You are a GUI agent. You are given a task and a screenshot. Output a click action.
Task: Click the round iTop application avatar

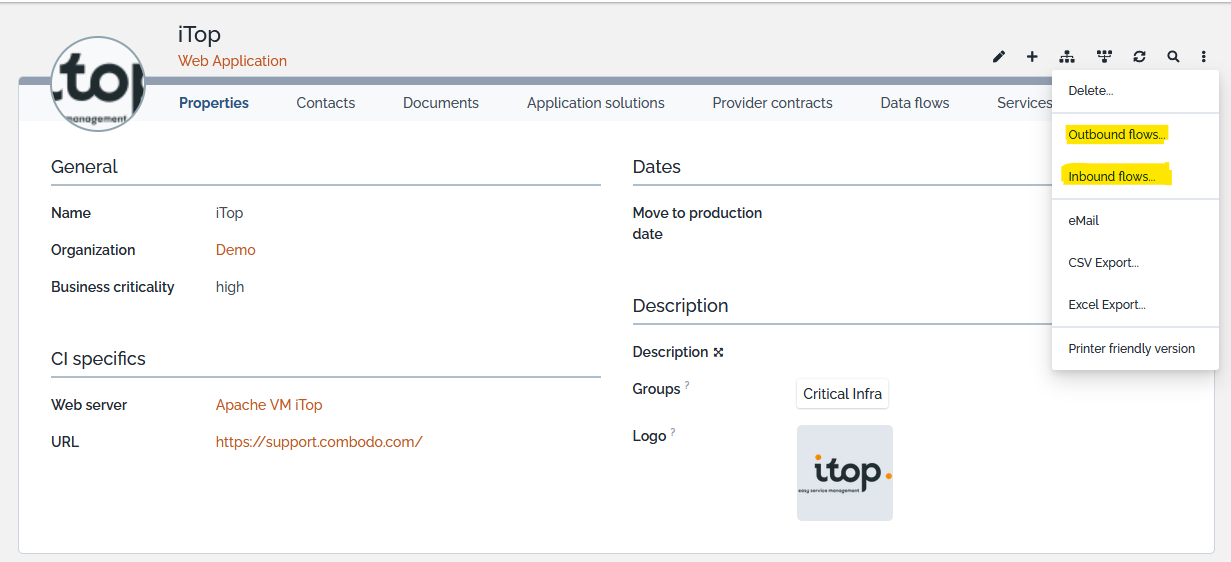[97, 85]
